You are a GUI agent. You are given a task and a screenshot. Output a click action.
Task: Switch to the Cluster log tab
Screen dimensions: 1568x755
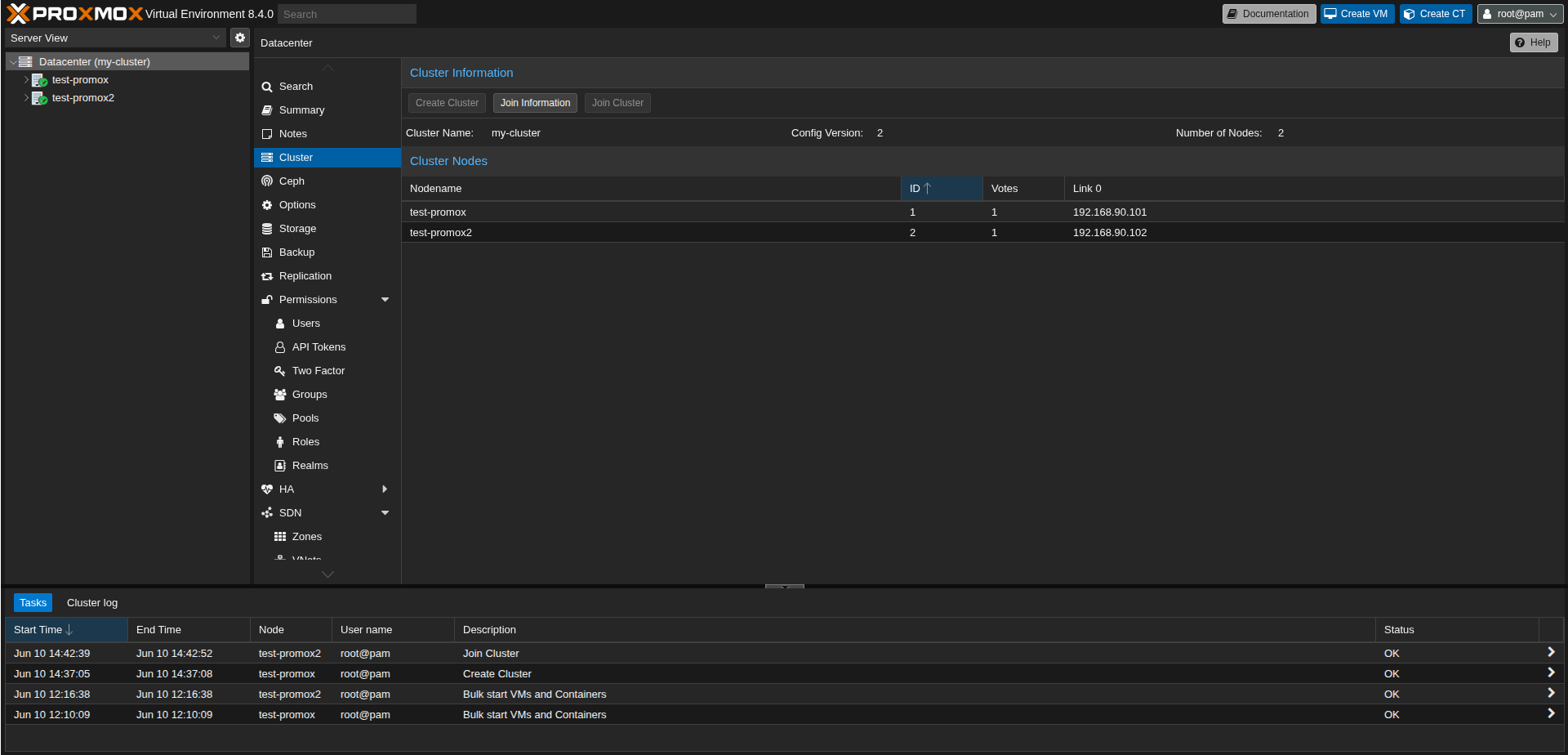pyautogui.click(x=91, y=602)
